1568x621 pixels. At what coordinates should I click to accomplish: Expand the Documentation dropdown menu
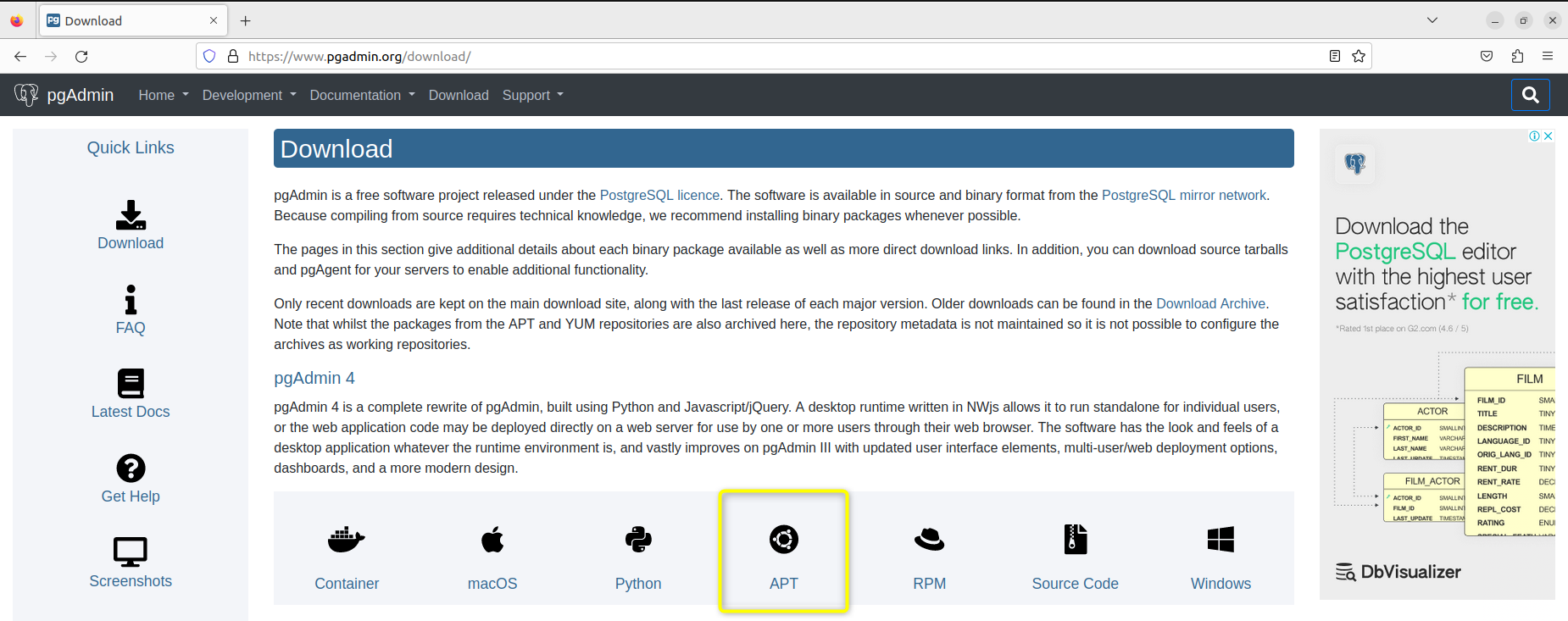tap(363, 95)
